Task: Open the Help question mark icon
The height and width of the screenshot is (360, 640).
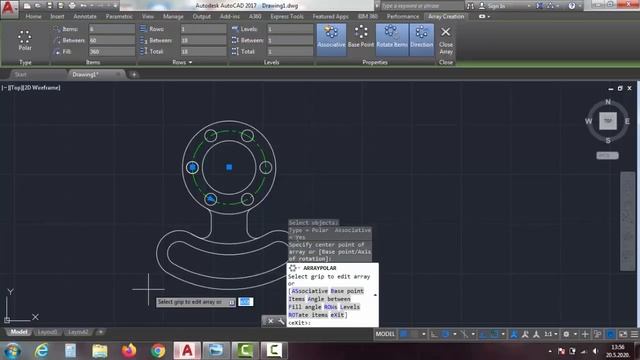Action: (x=571, y=6)
